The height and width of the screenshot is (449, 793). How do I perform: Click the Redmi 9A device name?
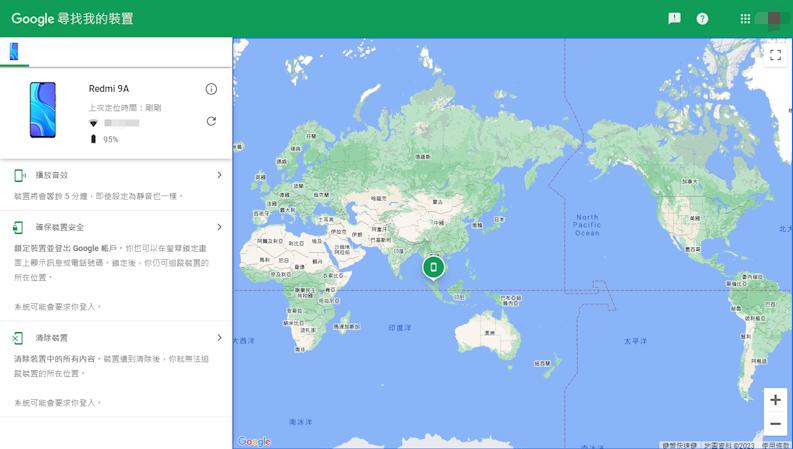pyautogui.click(x=109, y=88)
